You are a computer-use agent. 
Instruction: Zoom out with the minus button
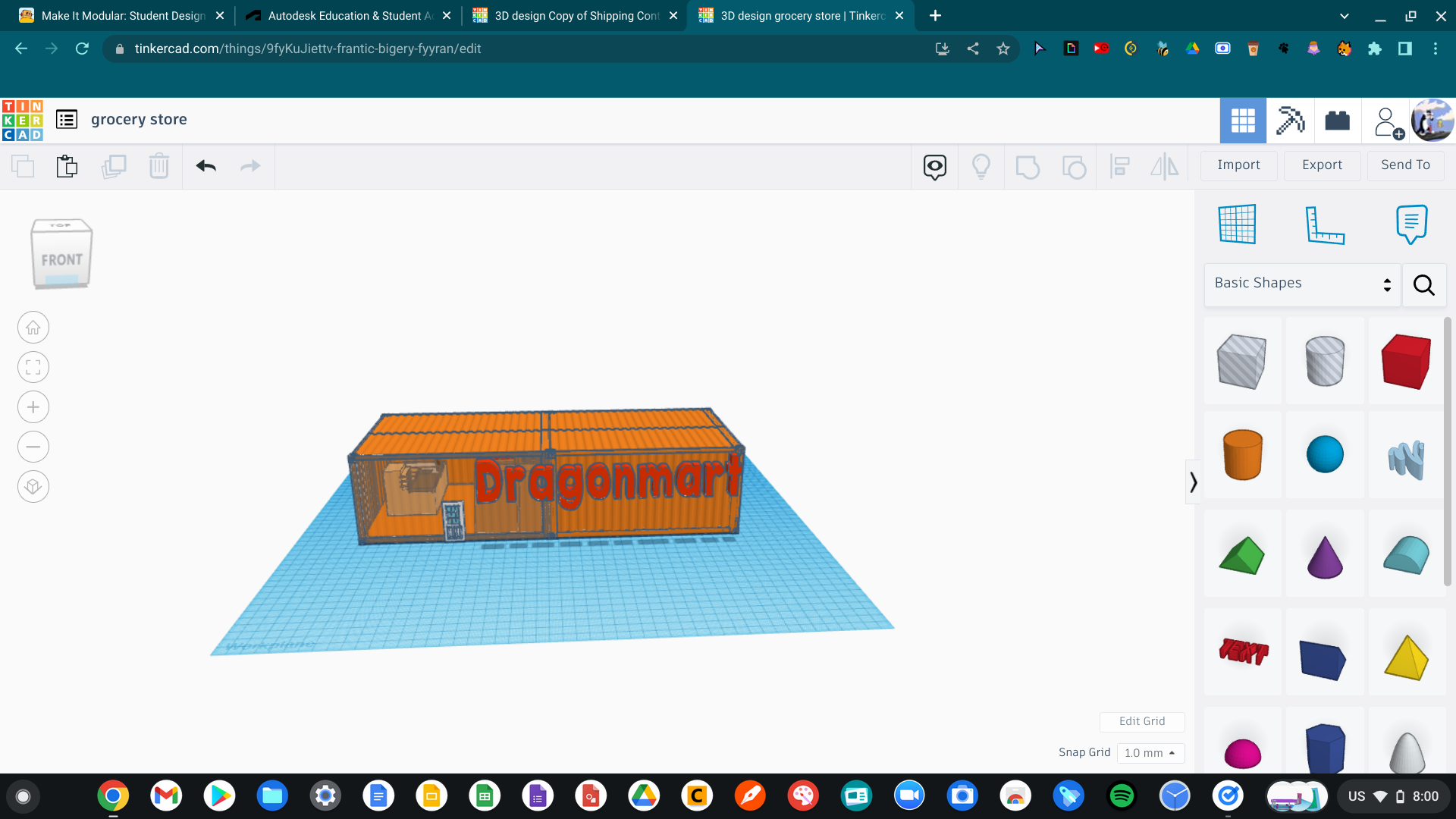(x=33, y=447)
